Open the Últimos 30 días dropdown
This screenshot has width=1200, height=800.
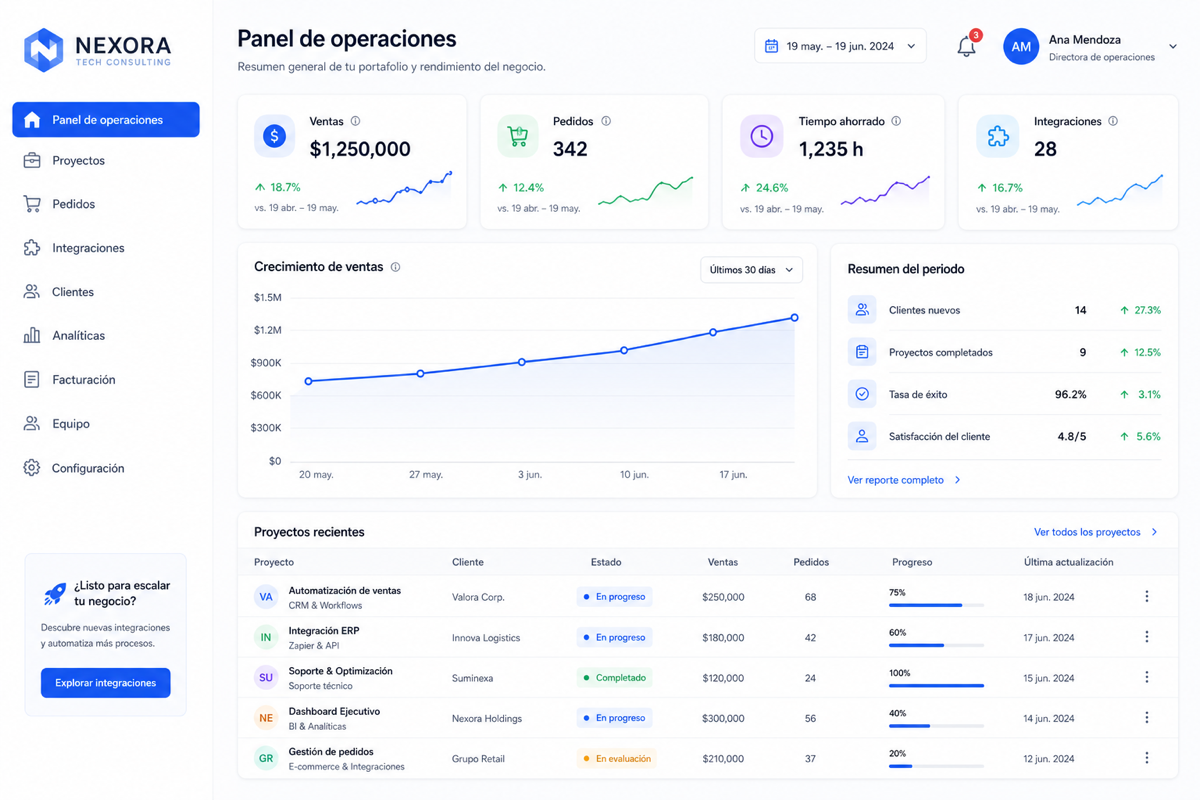pos(751,270)
